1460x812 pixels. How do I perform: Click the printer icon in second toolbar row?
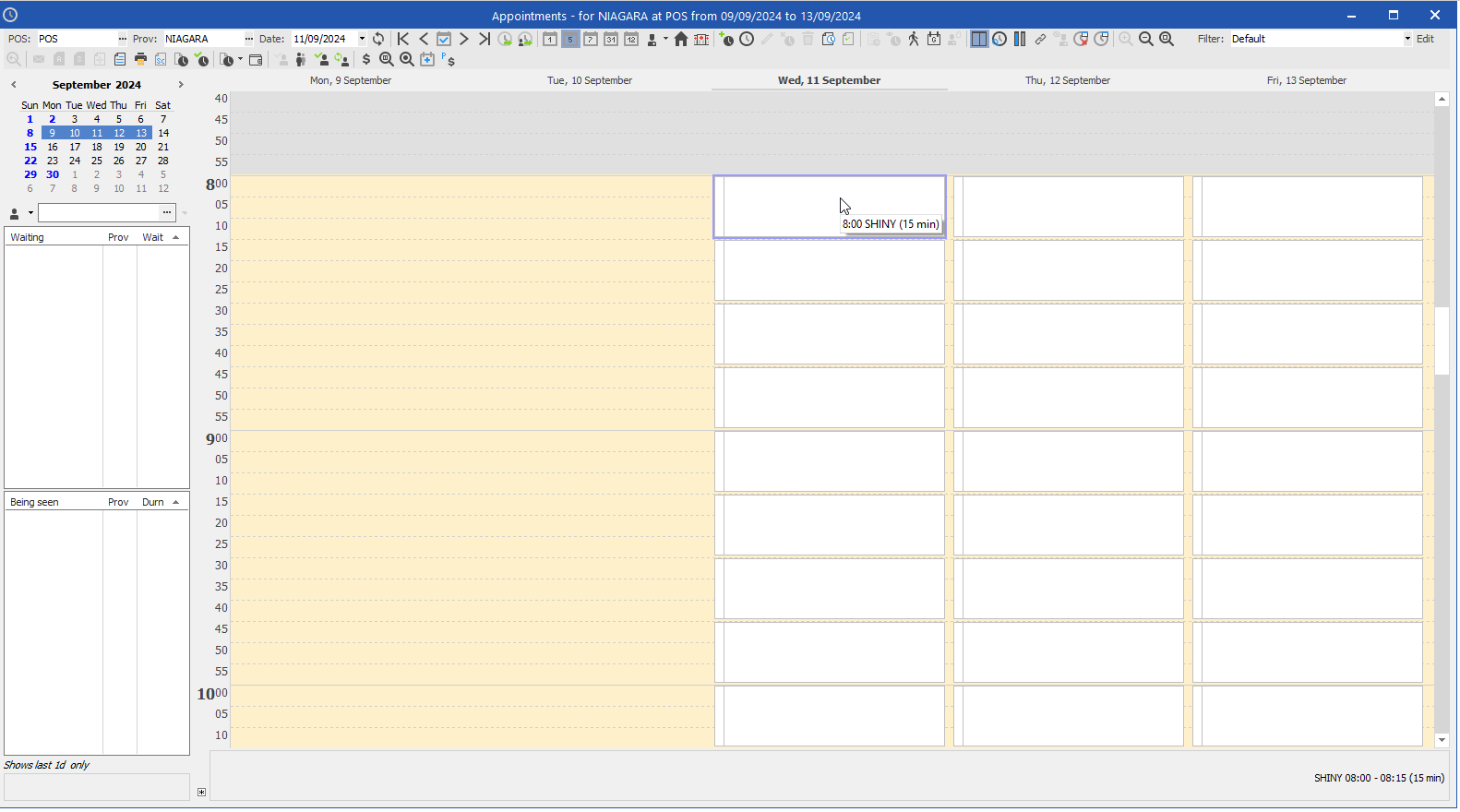(x=140, y=59)
